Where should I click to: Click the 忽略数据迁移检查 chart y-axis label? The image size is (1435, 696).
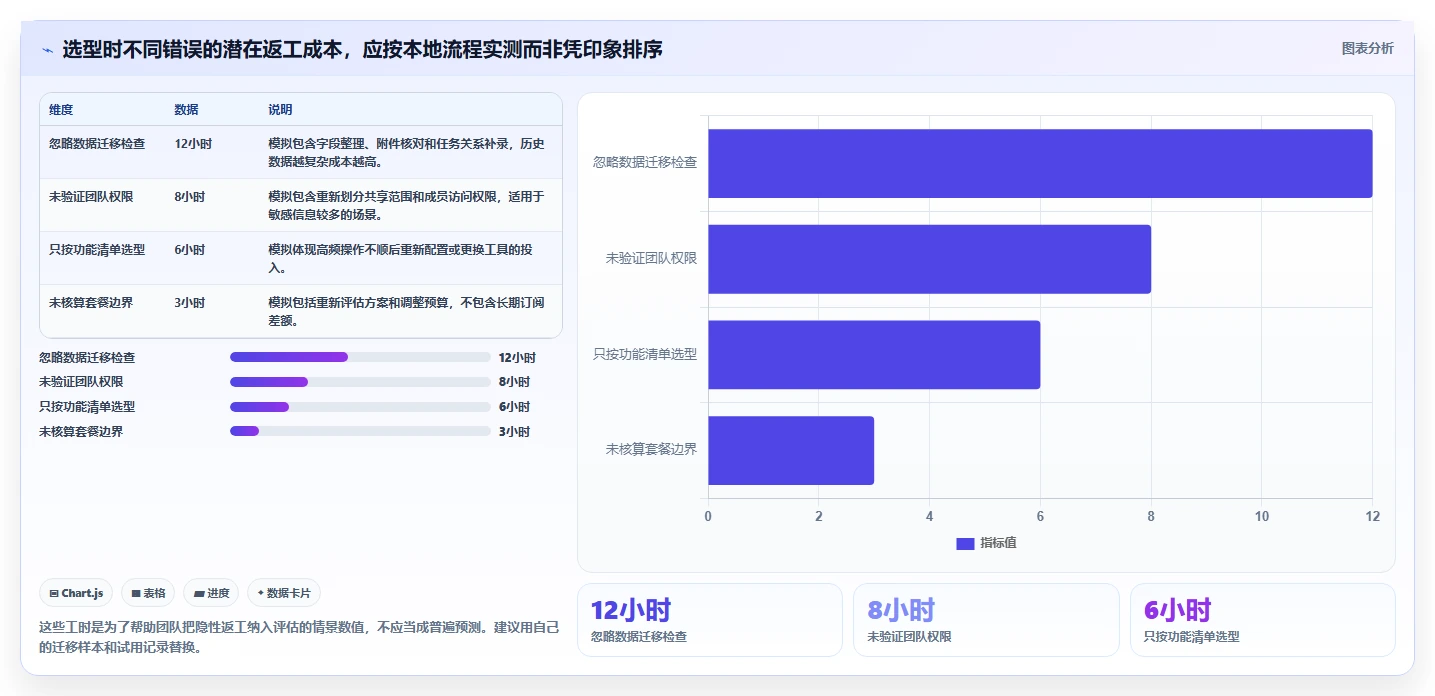coord(645,162)
